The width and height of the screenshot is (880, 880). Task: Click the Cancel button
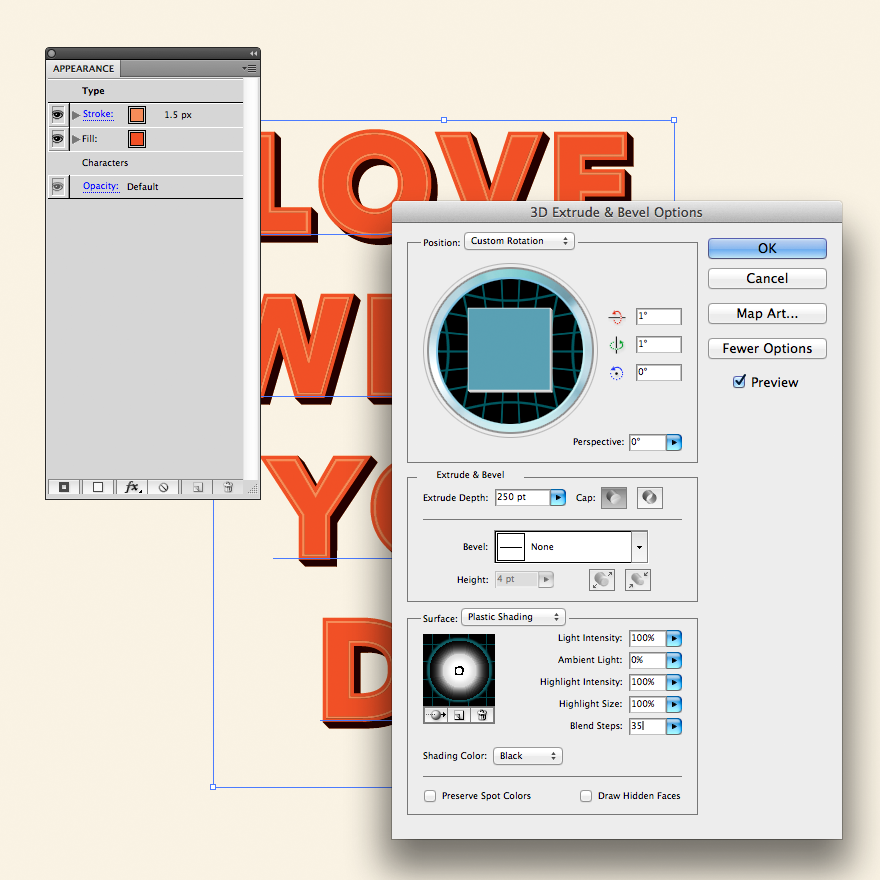point(767,278)
